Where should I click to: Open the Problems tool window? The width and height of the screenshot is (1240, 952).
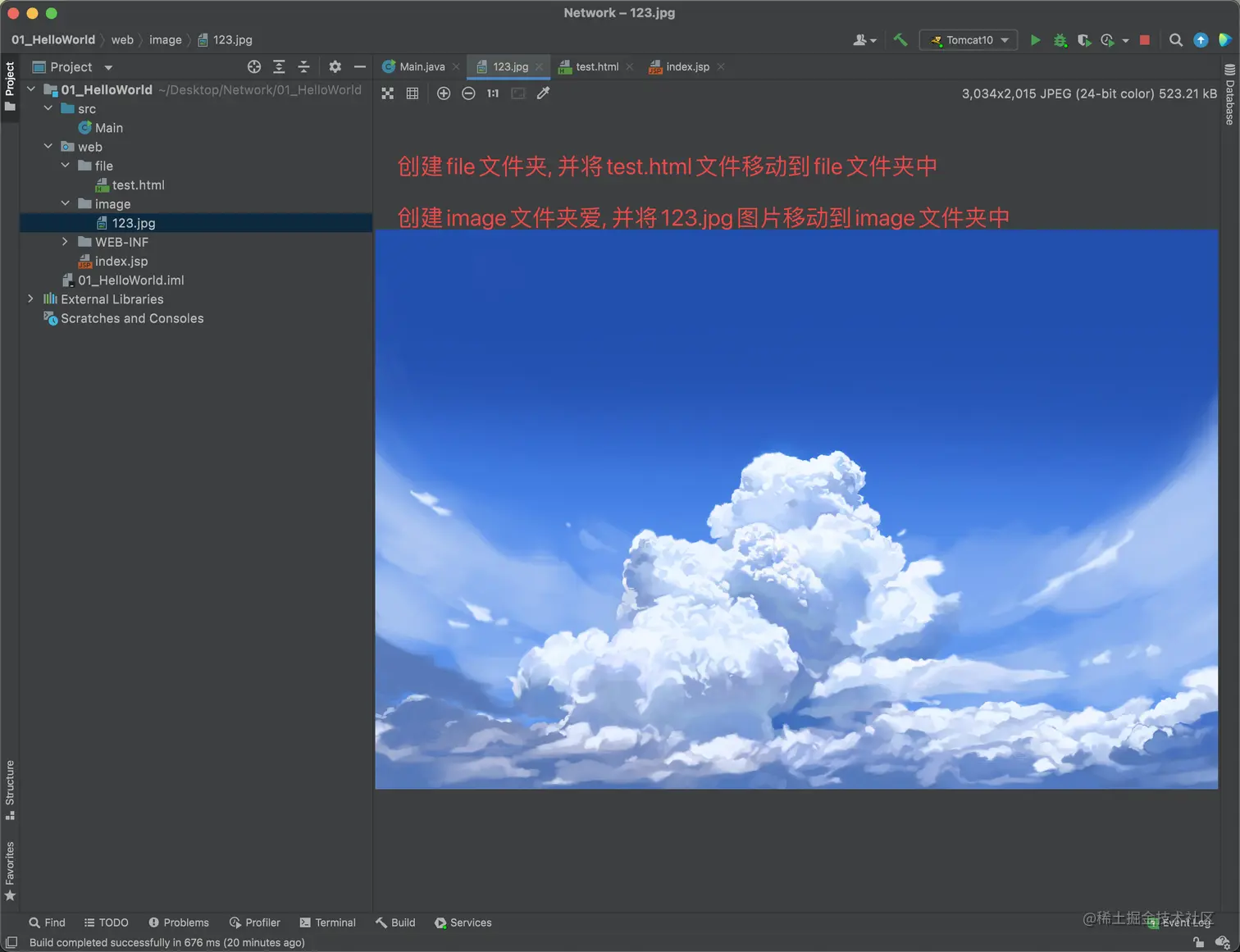(x=179, y=922)
